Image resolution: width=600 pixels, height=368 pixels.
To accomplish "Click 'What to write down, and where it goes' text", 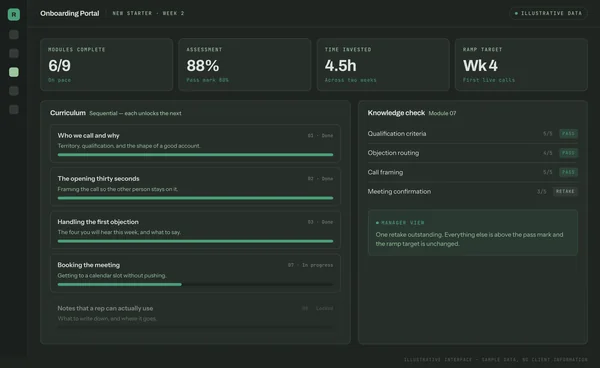I will click(x=107, y=319).
